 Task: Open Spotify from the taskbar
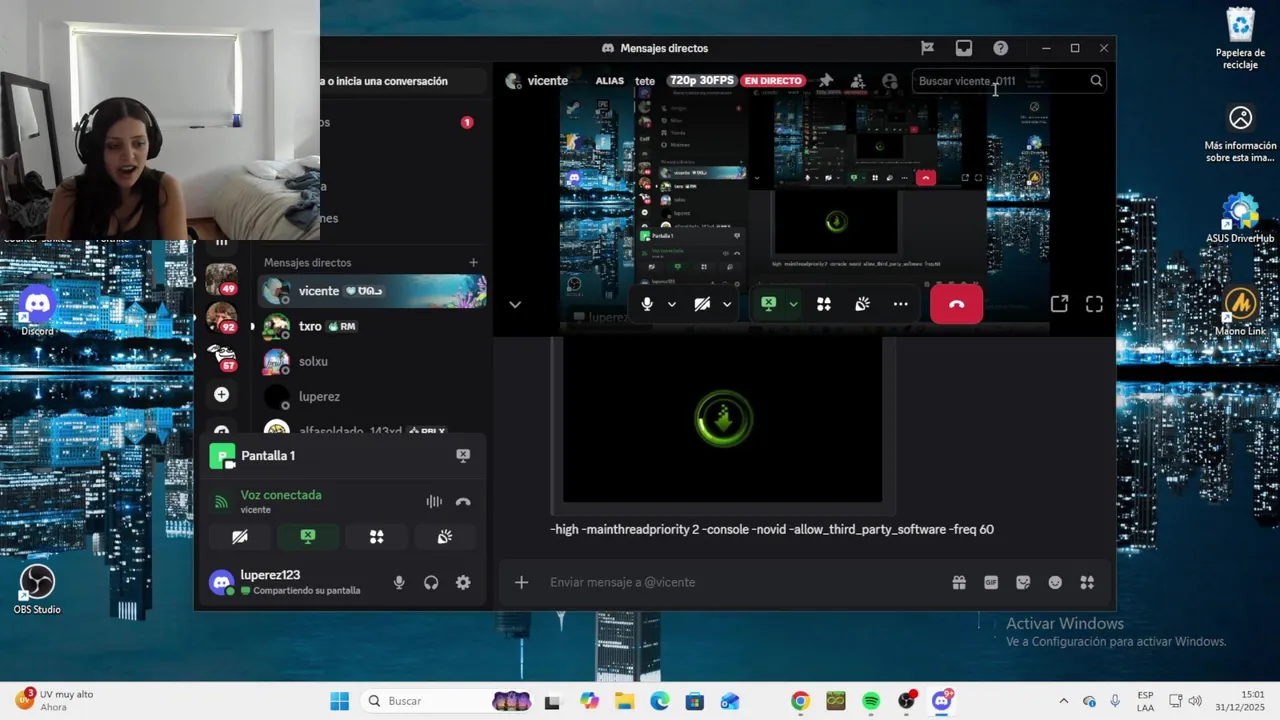tap(871, 701)
